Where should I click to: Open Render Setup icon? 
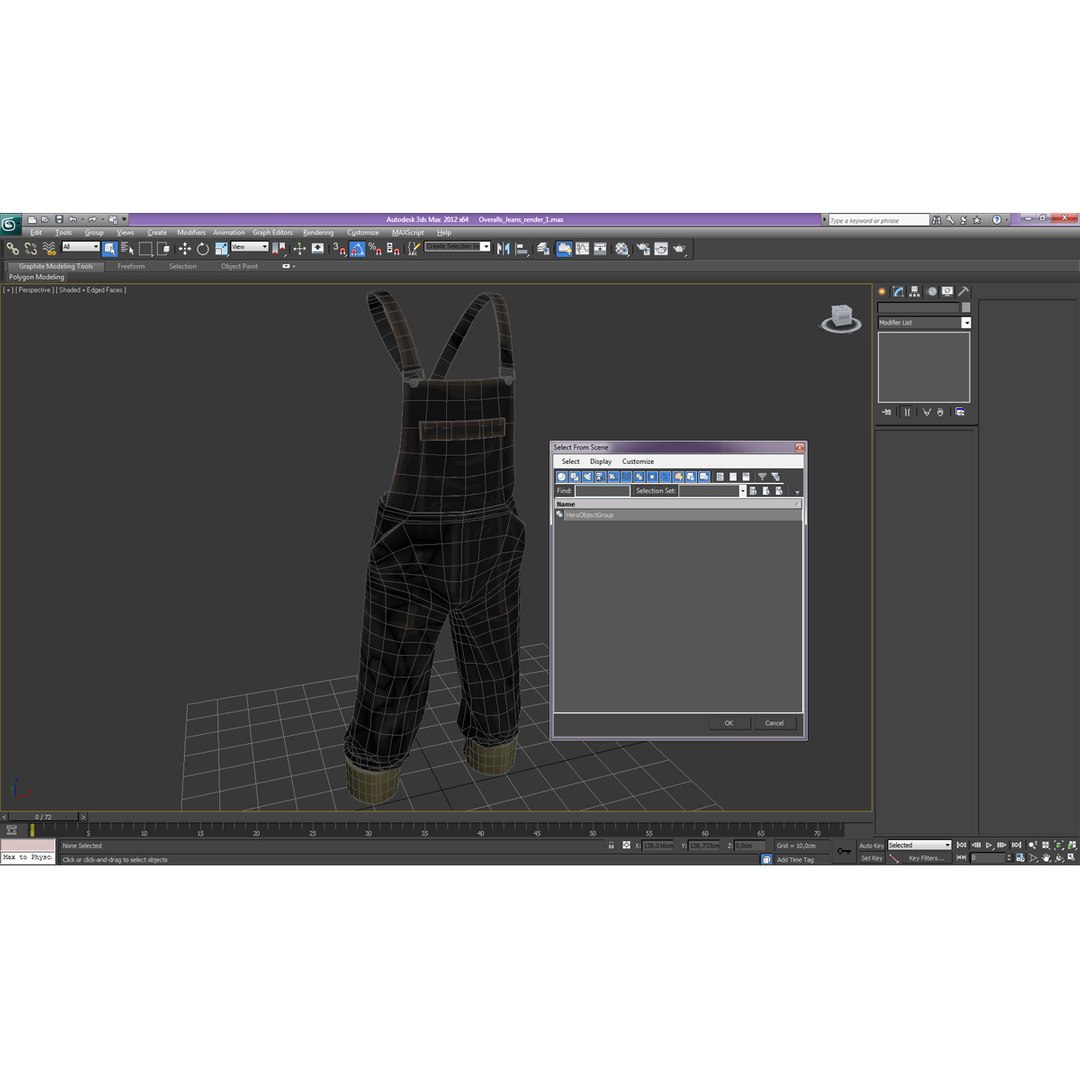(643, 249)
